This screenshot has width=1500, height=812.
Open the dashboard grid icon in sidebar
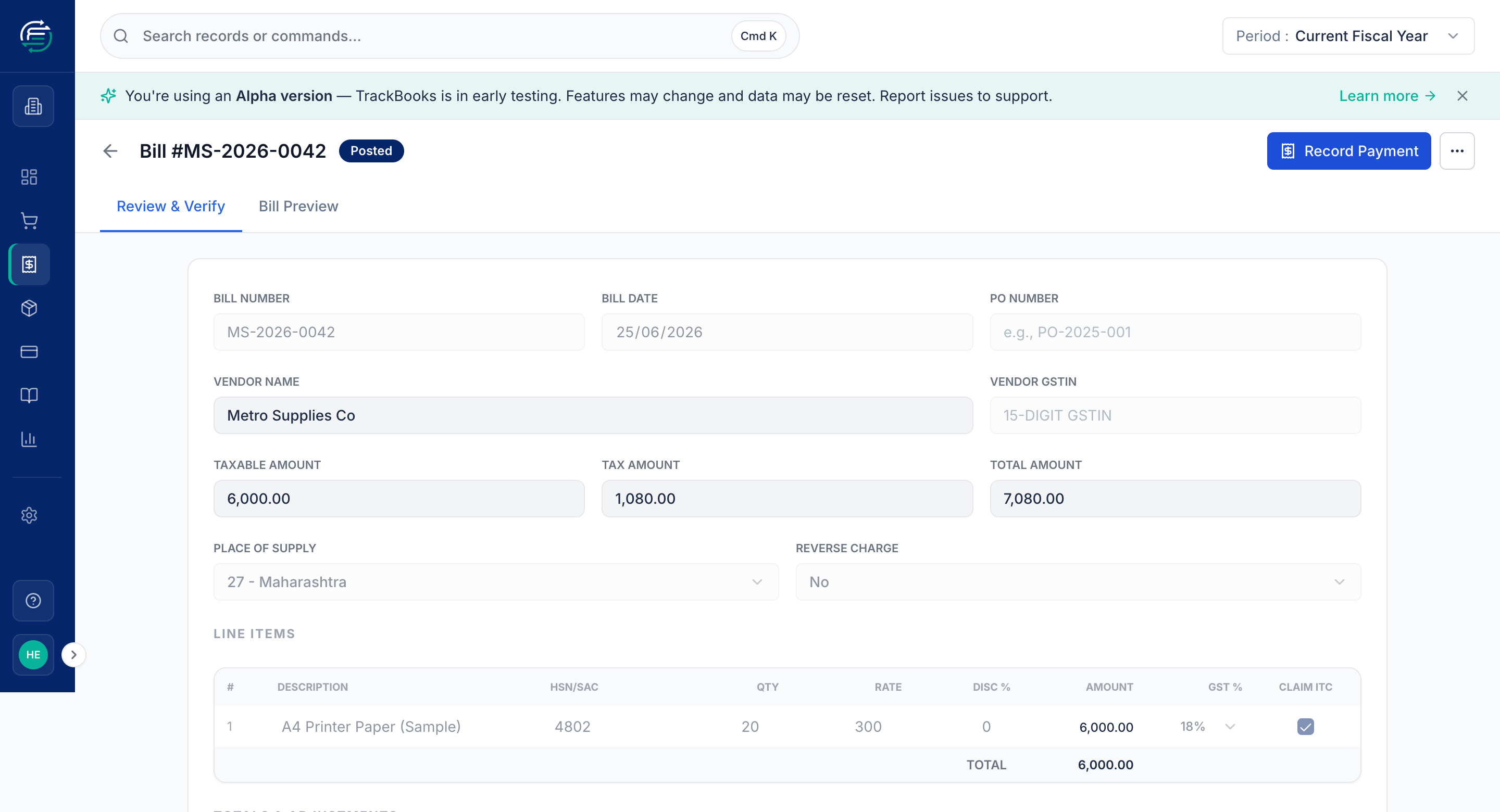click(x=29, y=177)
